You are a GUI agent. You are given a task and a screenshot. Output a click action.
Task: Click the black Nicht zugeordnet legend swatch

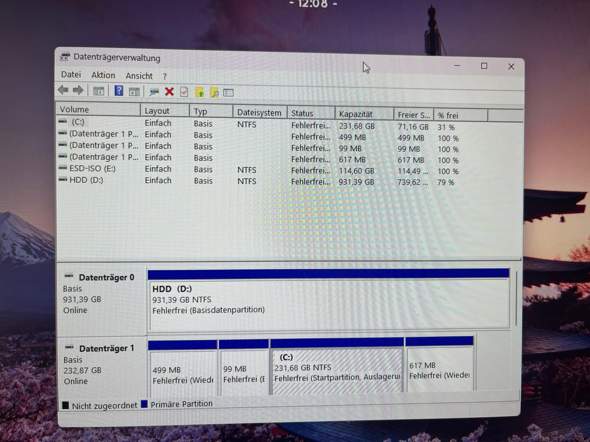(65, 405)
